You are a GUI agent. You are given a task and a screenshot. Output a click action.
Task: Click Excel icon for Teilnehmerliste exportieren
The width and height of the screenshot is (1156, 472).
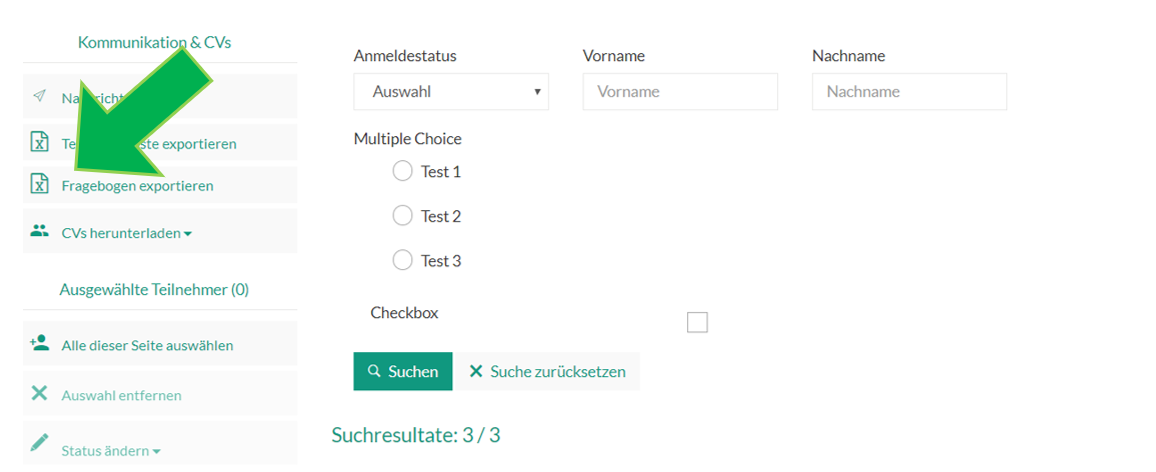pos(39,142)
